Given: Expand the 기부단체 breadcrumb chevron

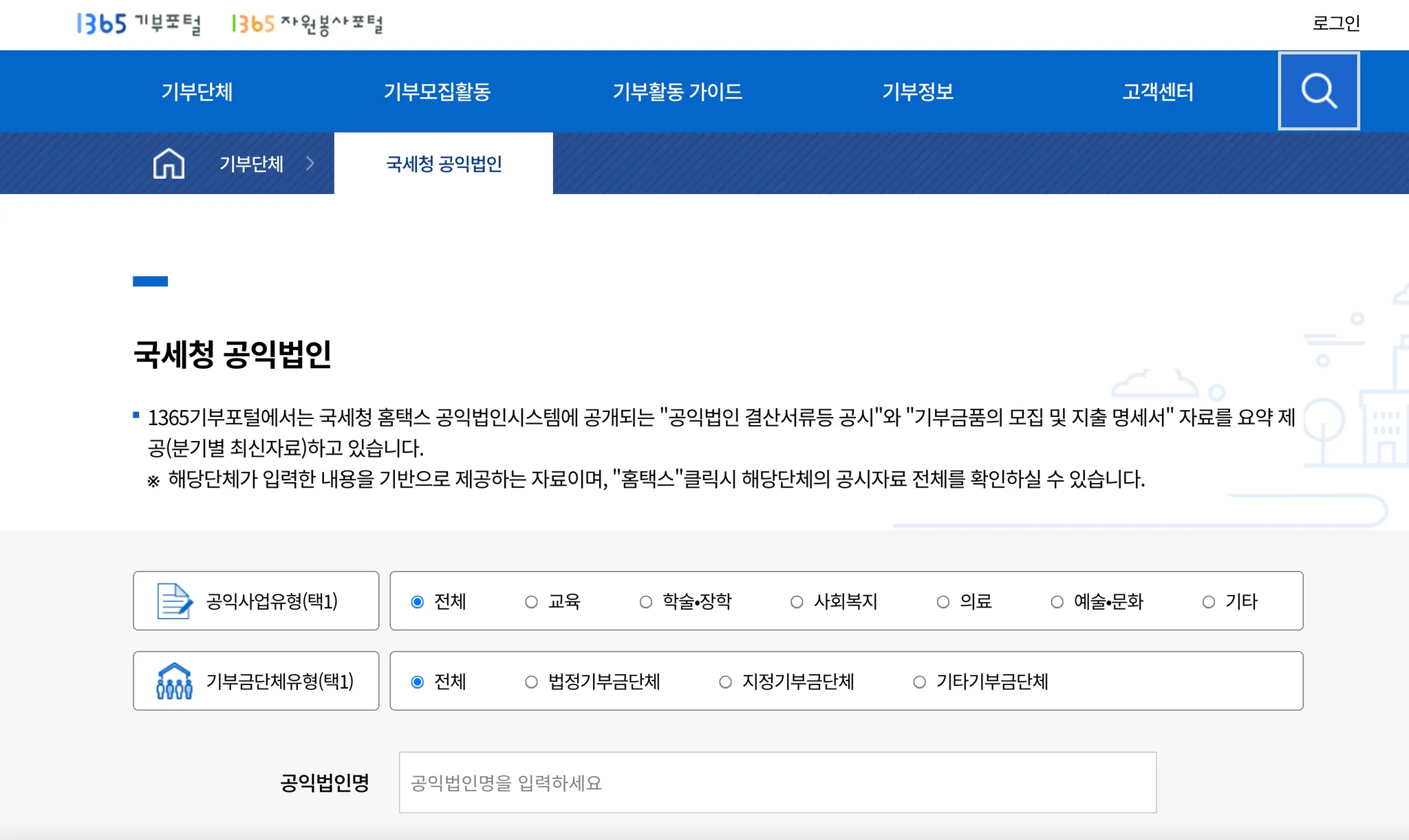Looking at the screenshot, I should [310, 164].
